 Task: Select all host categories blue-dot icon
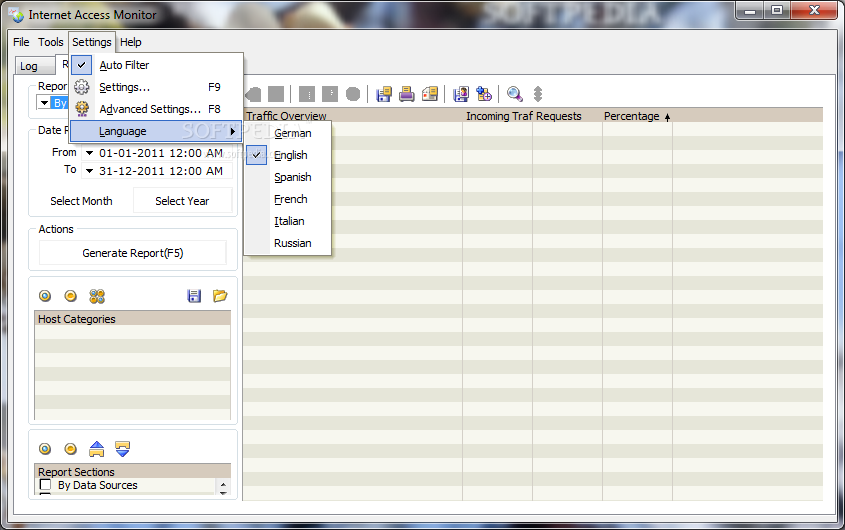(x=45, y=296)
